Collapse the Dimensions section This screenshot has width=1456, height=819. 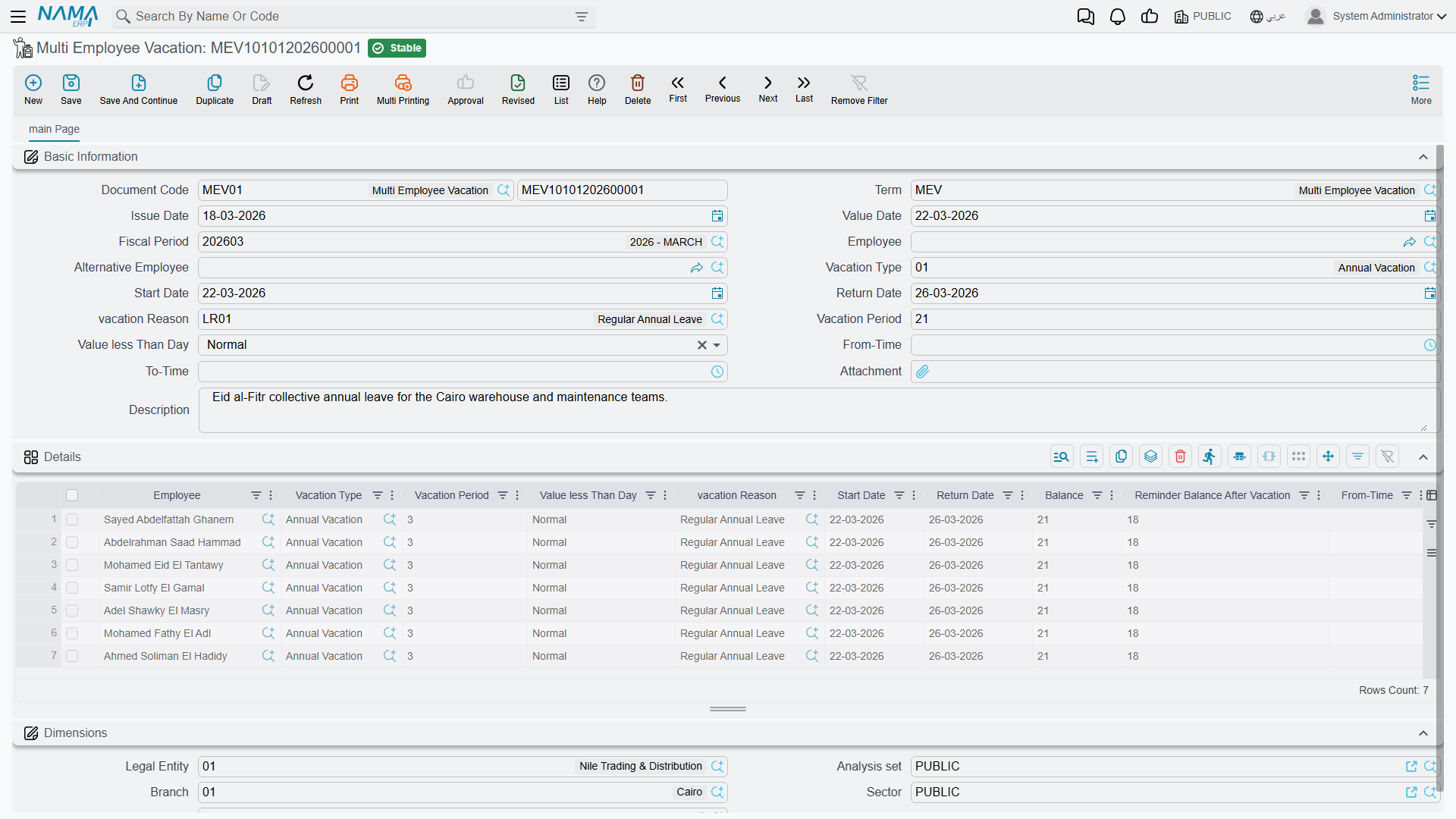(1423, 733)
